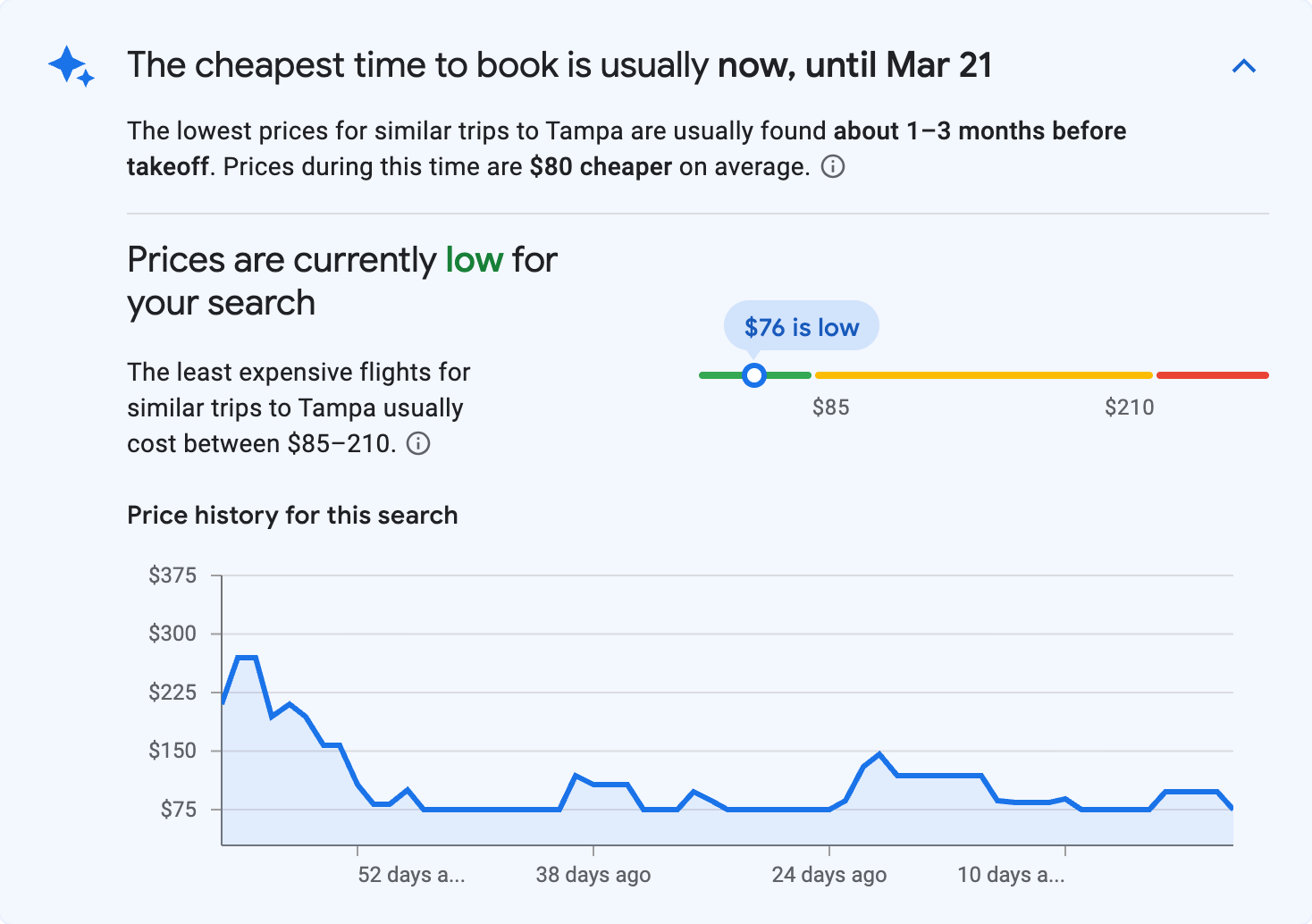Toggle the price history chart visibility
The height and width of the screenshot is (924, 1312).
point(1244,65)
